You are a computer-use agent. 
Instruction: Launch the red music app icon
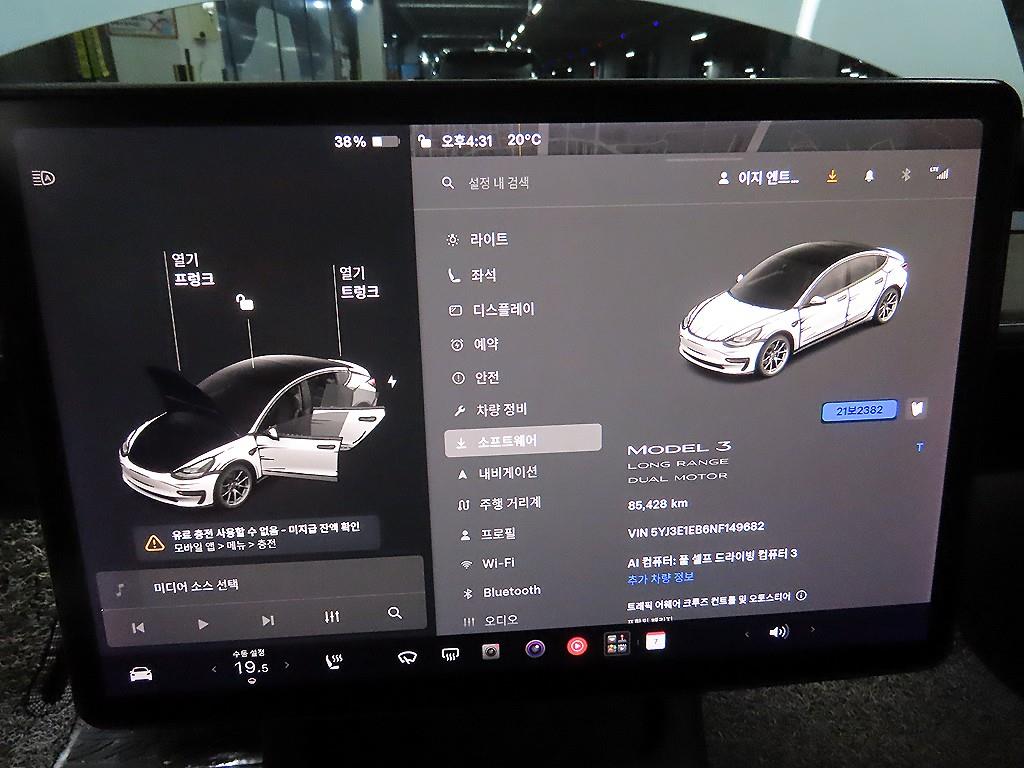point(577,646)
